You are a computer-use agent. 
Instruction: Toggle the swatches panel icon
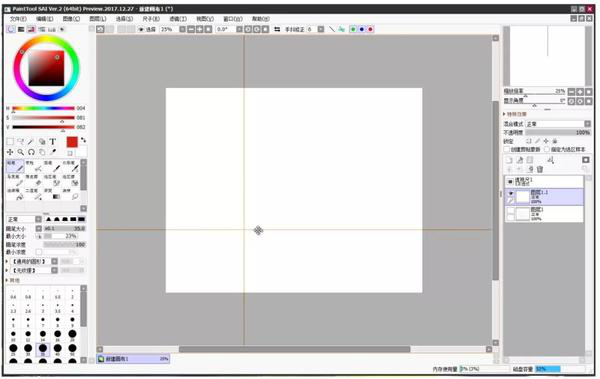pyautogui.click(x=52, y=29)
